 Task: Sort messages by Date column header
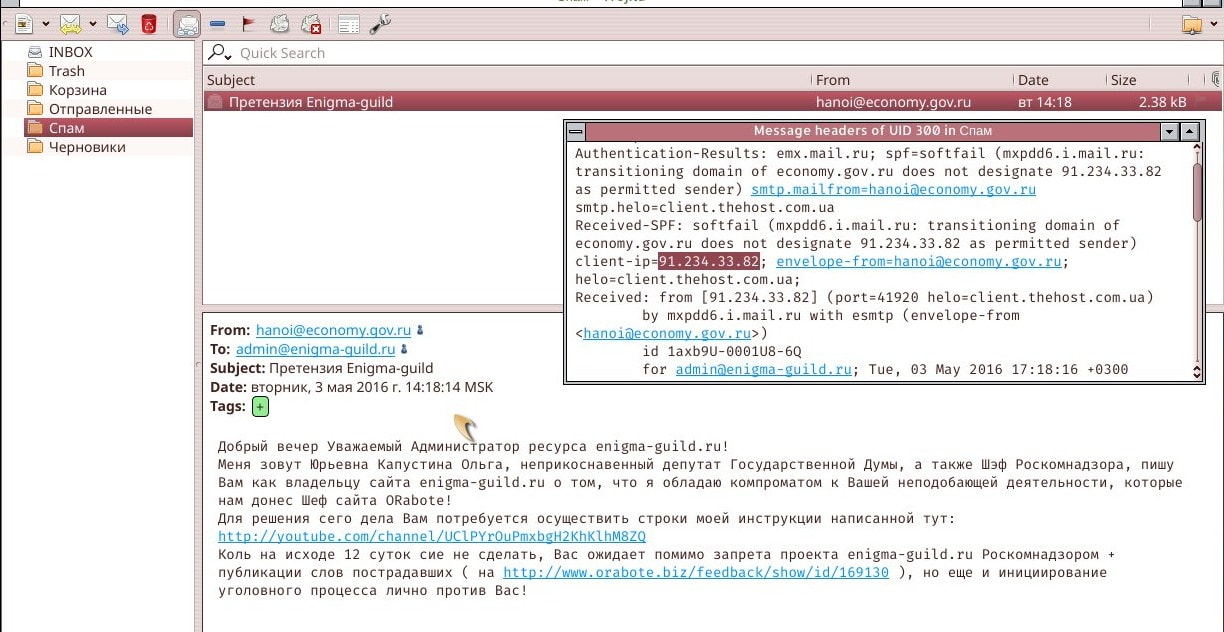coord(1059,80)
